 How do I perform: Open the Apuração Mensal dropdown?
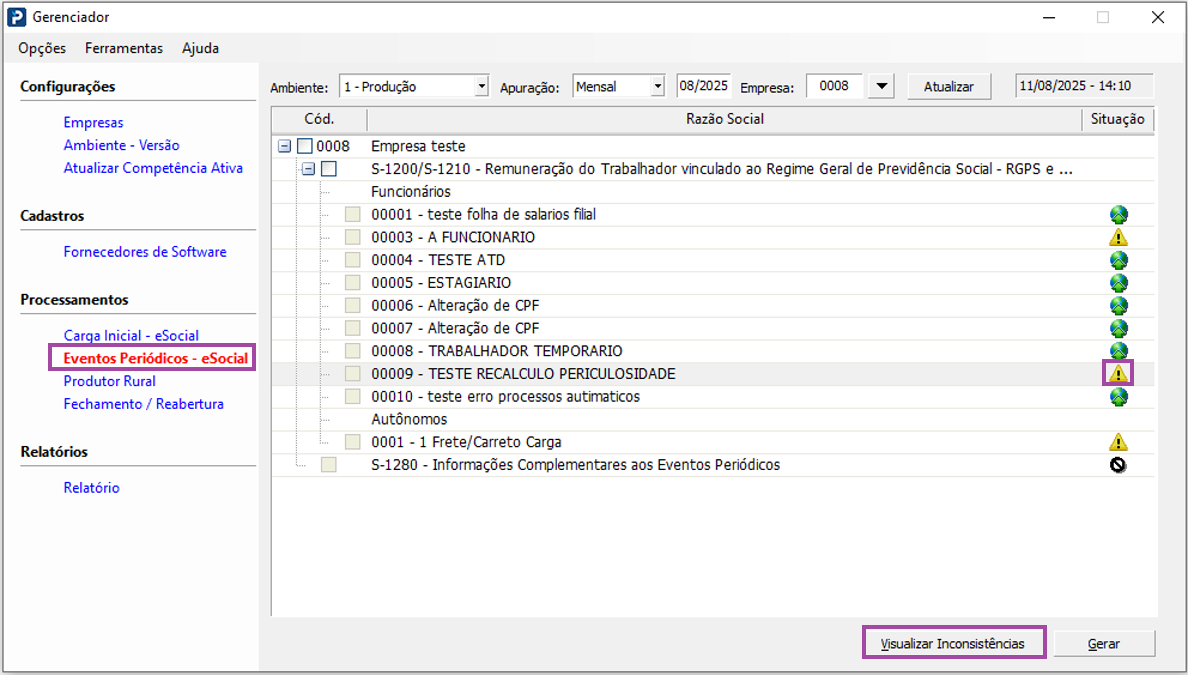click(x=657, y=86)
